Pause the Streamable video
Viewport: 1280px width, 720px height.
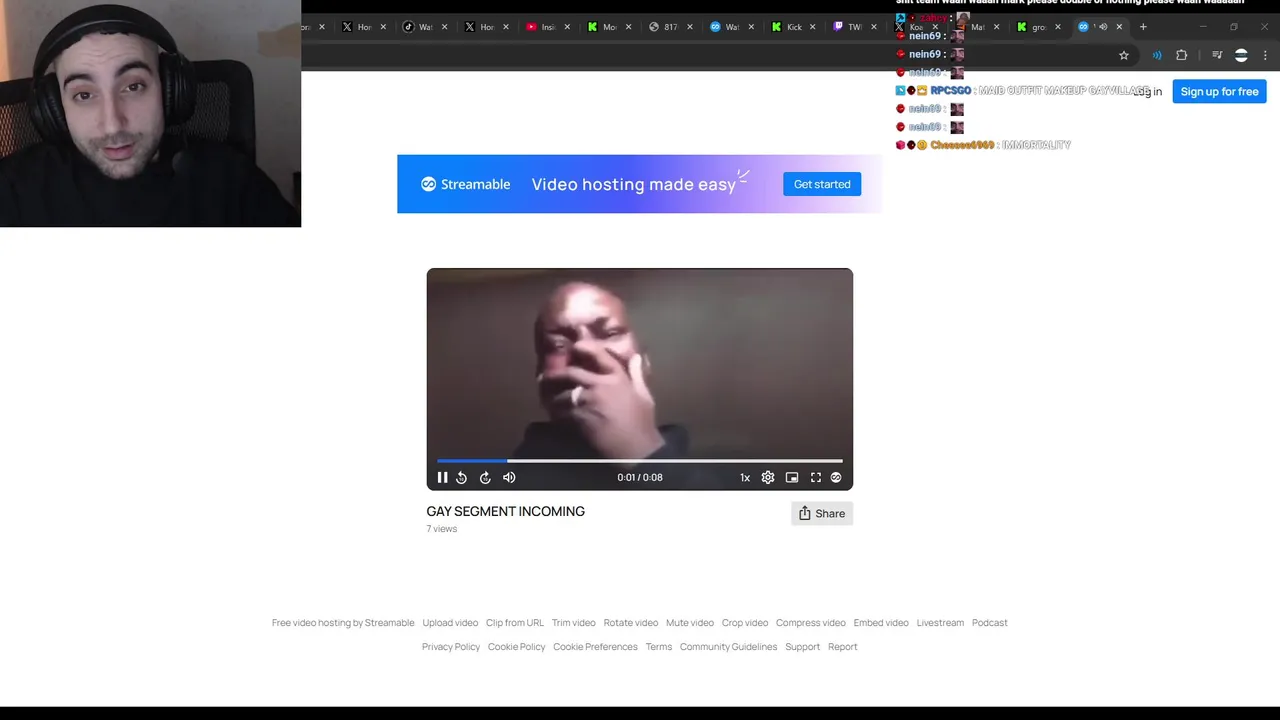[x=442, y=478]
